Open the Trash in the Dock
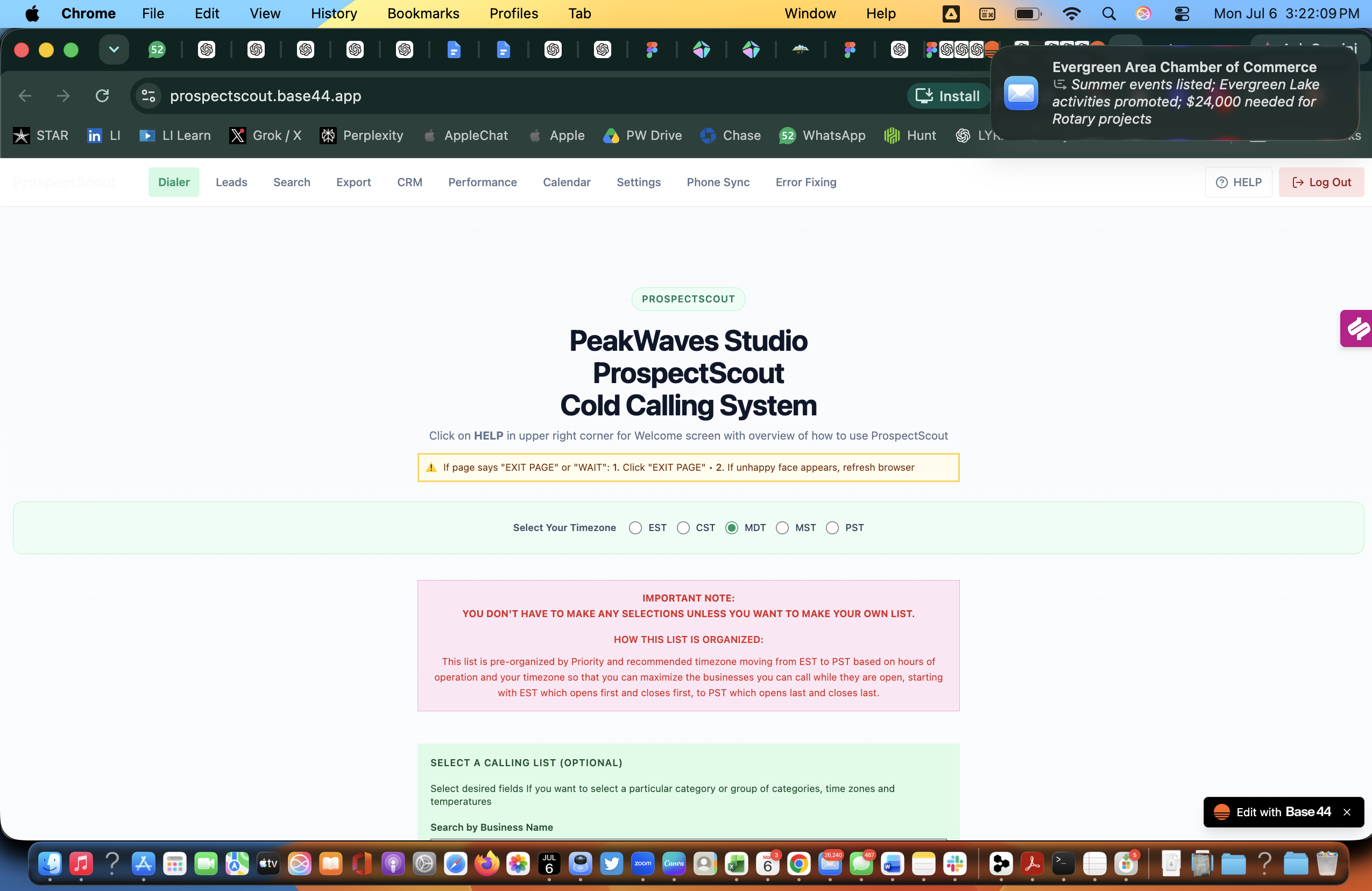1372x891 pixels. [1327, 864]
